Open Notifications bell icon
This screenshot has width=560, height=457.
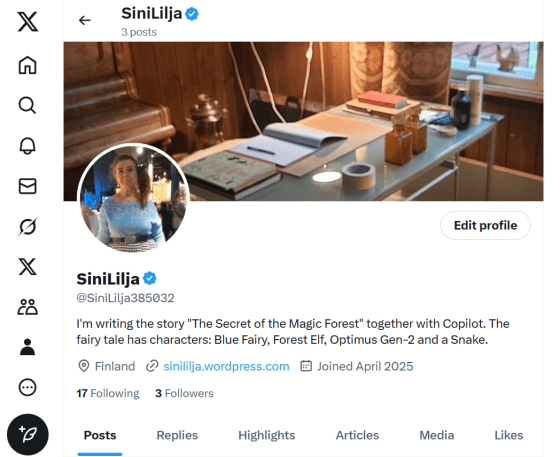[x=28, y=146]
